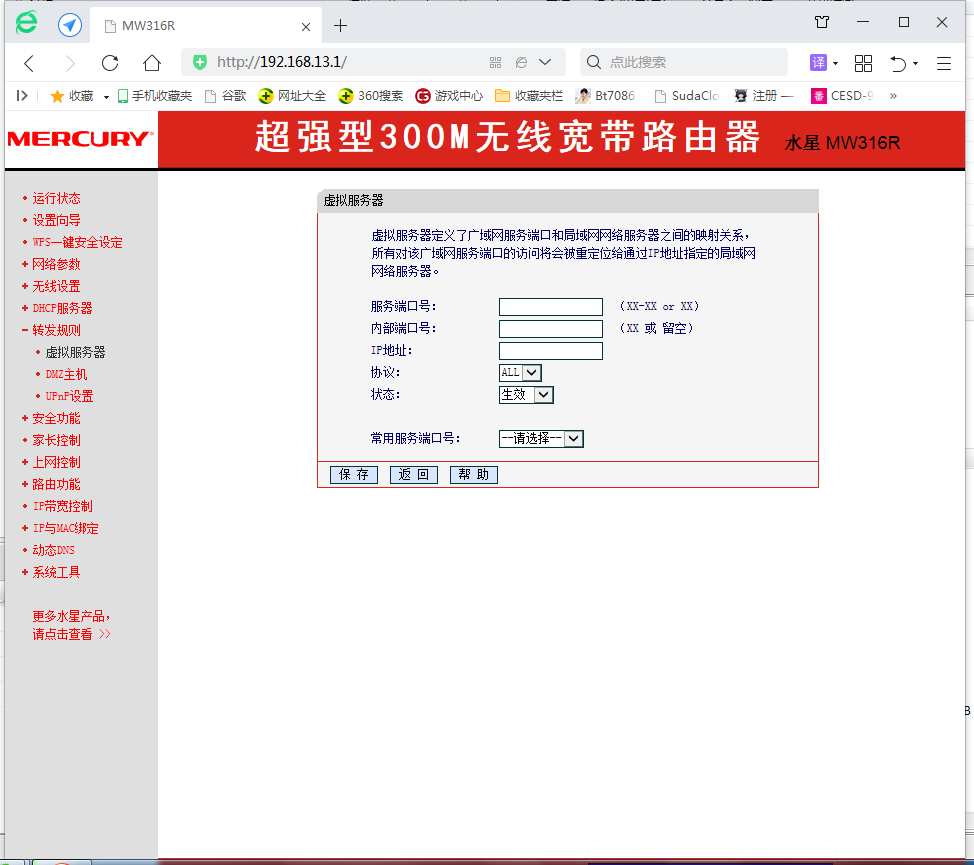The width and height of the screenshot is (974, 865).
Task: Go forward to next page
Action: pyautogui.click(x=70, y=63)
